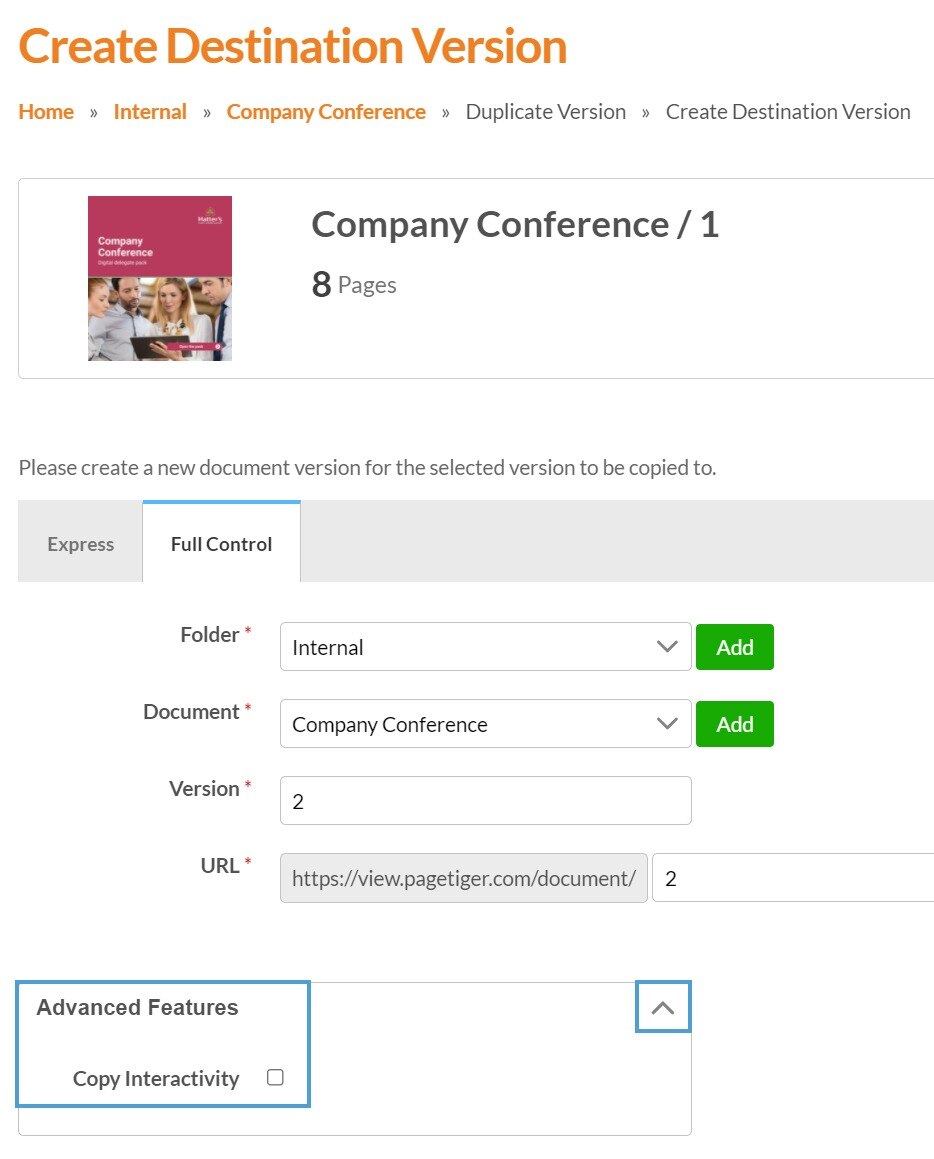The image size is (934, 1159).
Task: Click the Duplicate Version breadcrumb text
Action: click(546, 112)
